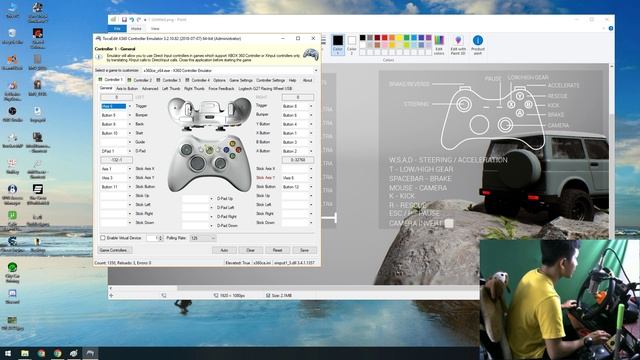This screenshot has width=640, height=360.
Task: Open Options tab
Action: point(219,80)
